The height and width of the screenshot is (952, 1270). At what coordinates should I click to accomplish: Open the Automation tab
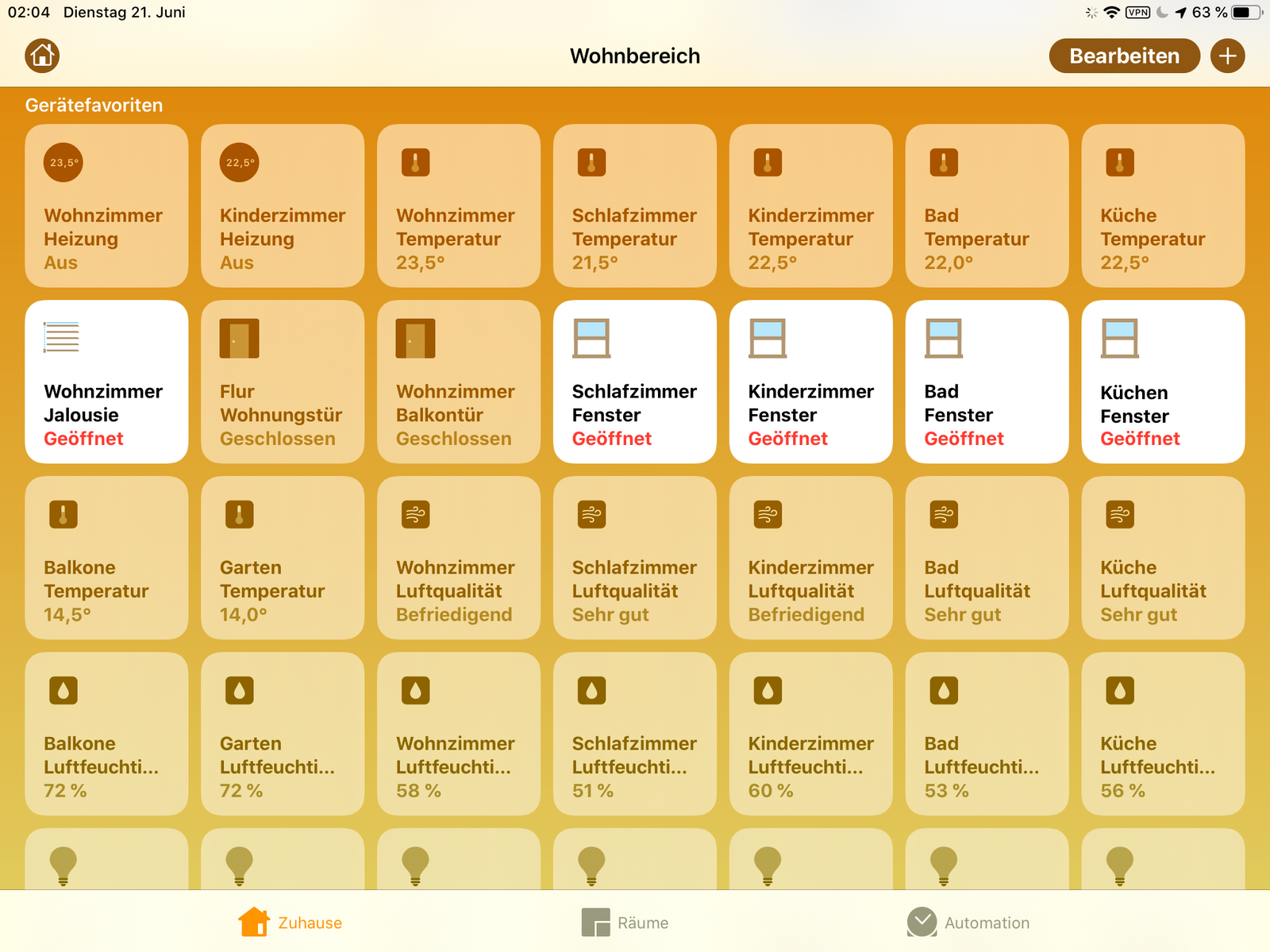[968, 923]
